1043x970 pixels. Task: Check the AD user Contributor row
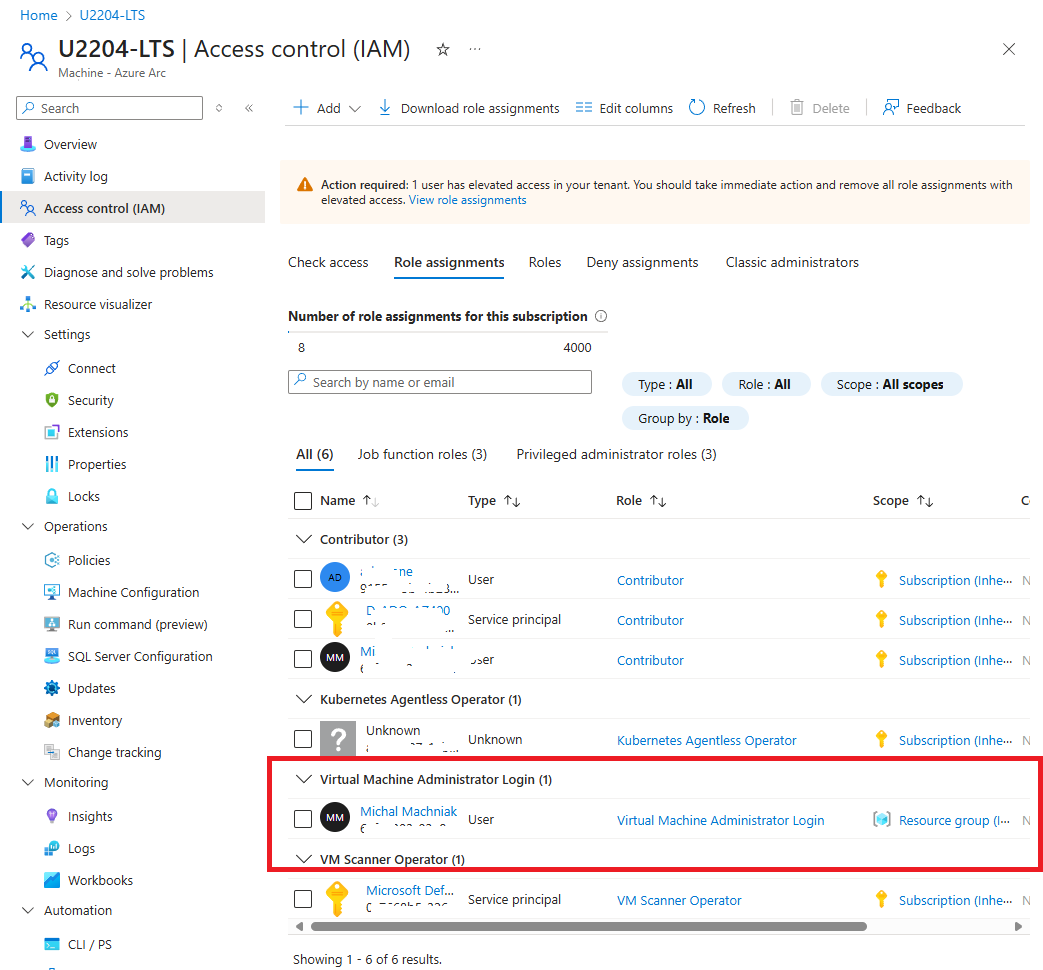303,579
